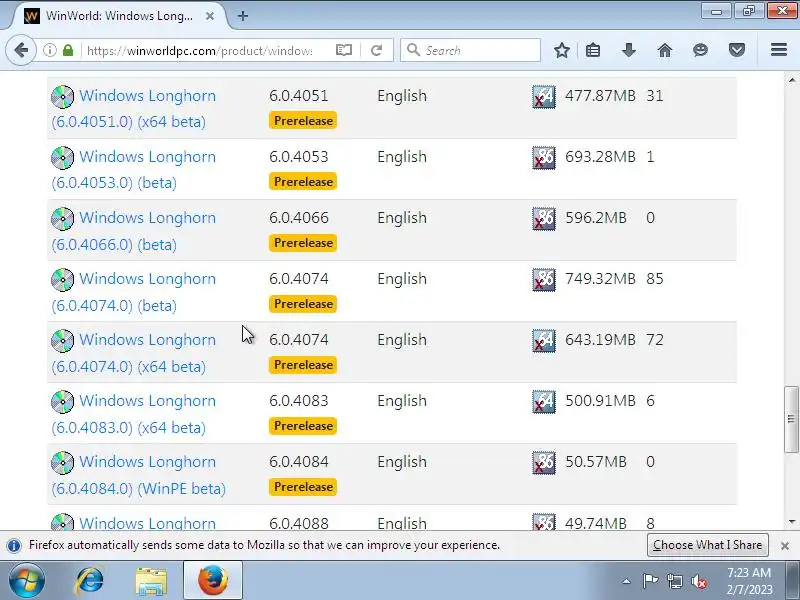Screen dimensions: 800x600
Task: Open the Firefox hamburger menu
Action: pyautogui.click(x=779, y=50)
